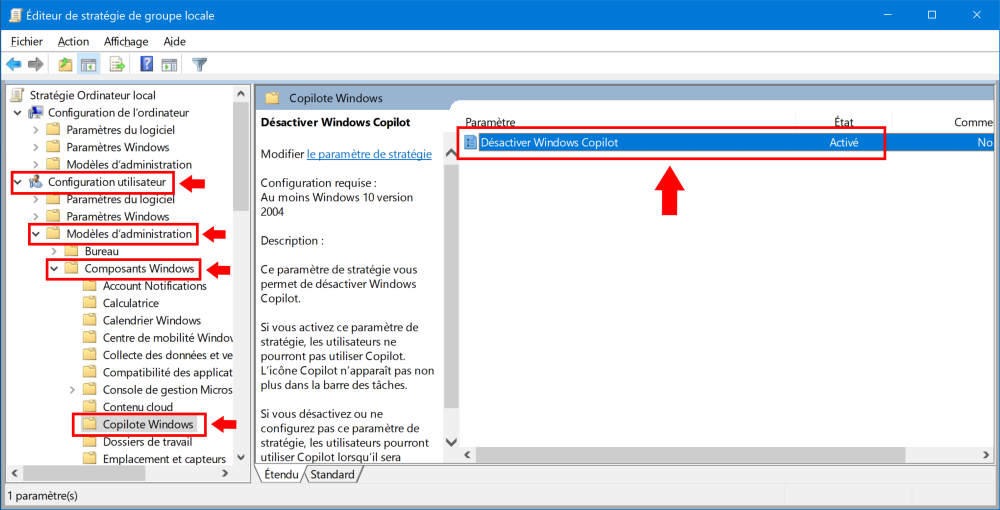Select the Désactiver Windows Copilot policy row
This screenshot has height=510, width=1000.
pos(726,143)
